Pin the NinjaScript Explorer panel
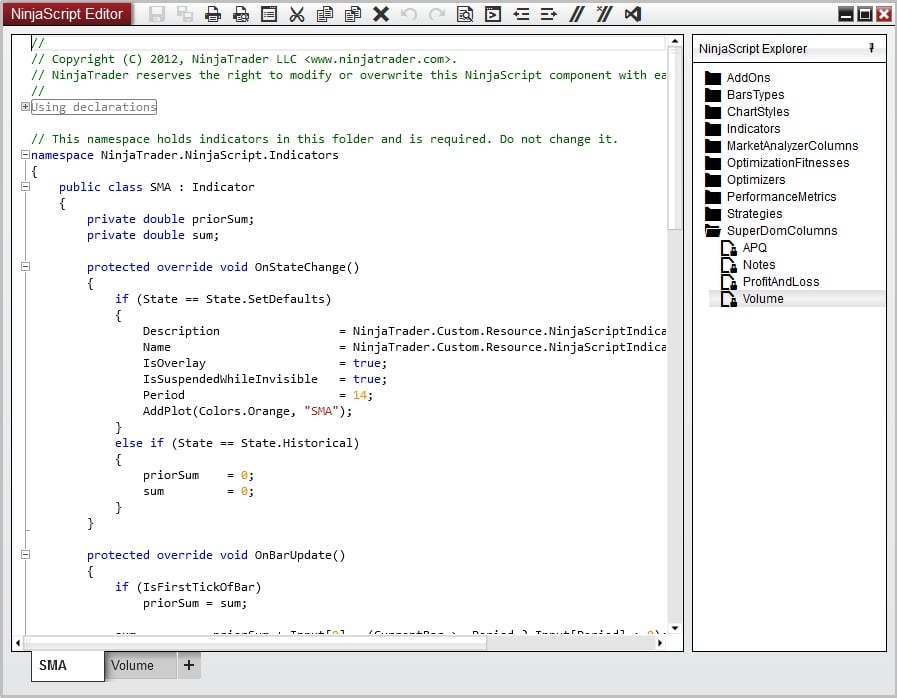Image resolution: width=897 pixels, height=698 pixels. [x=871, y=48]
